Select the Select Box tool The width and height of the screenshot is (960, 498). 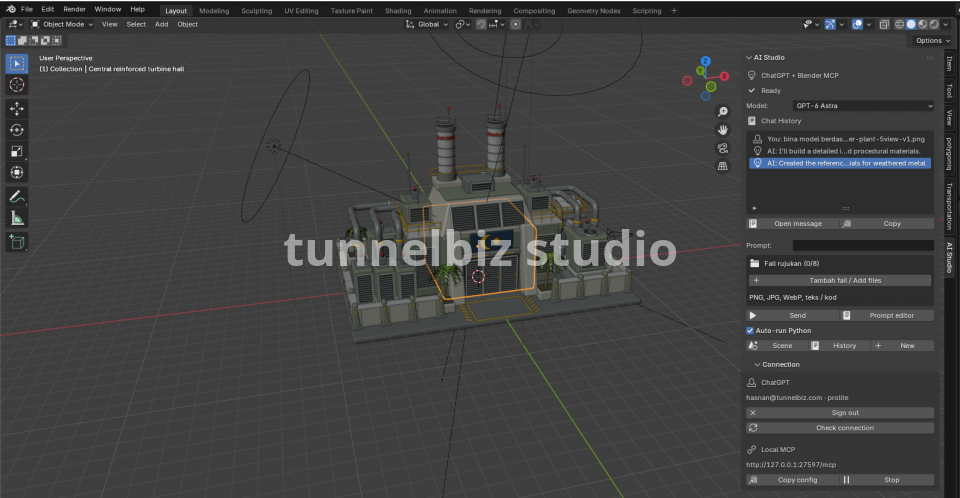click(17, 64)
